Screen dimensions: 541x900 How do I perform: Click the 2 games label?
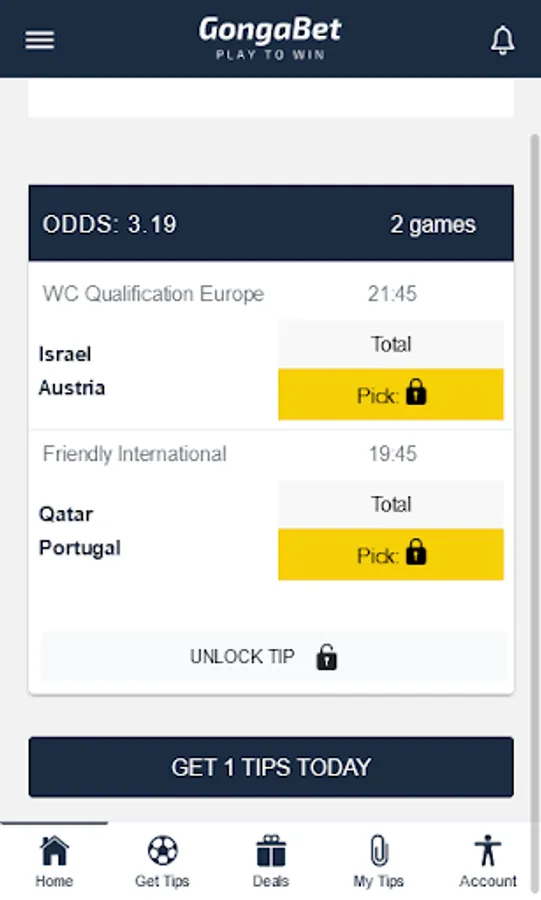coord(433,224)
